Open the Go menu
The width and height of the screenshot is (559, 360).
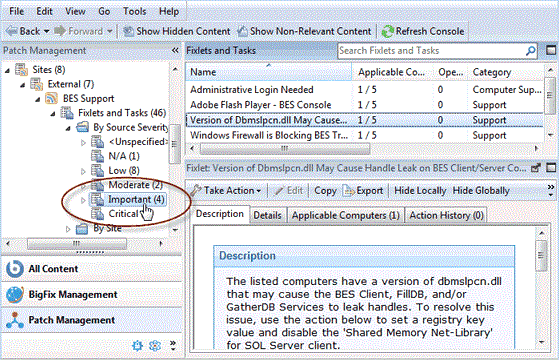coord(104,11)
